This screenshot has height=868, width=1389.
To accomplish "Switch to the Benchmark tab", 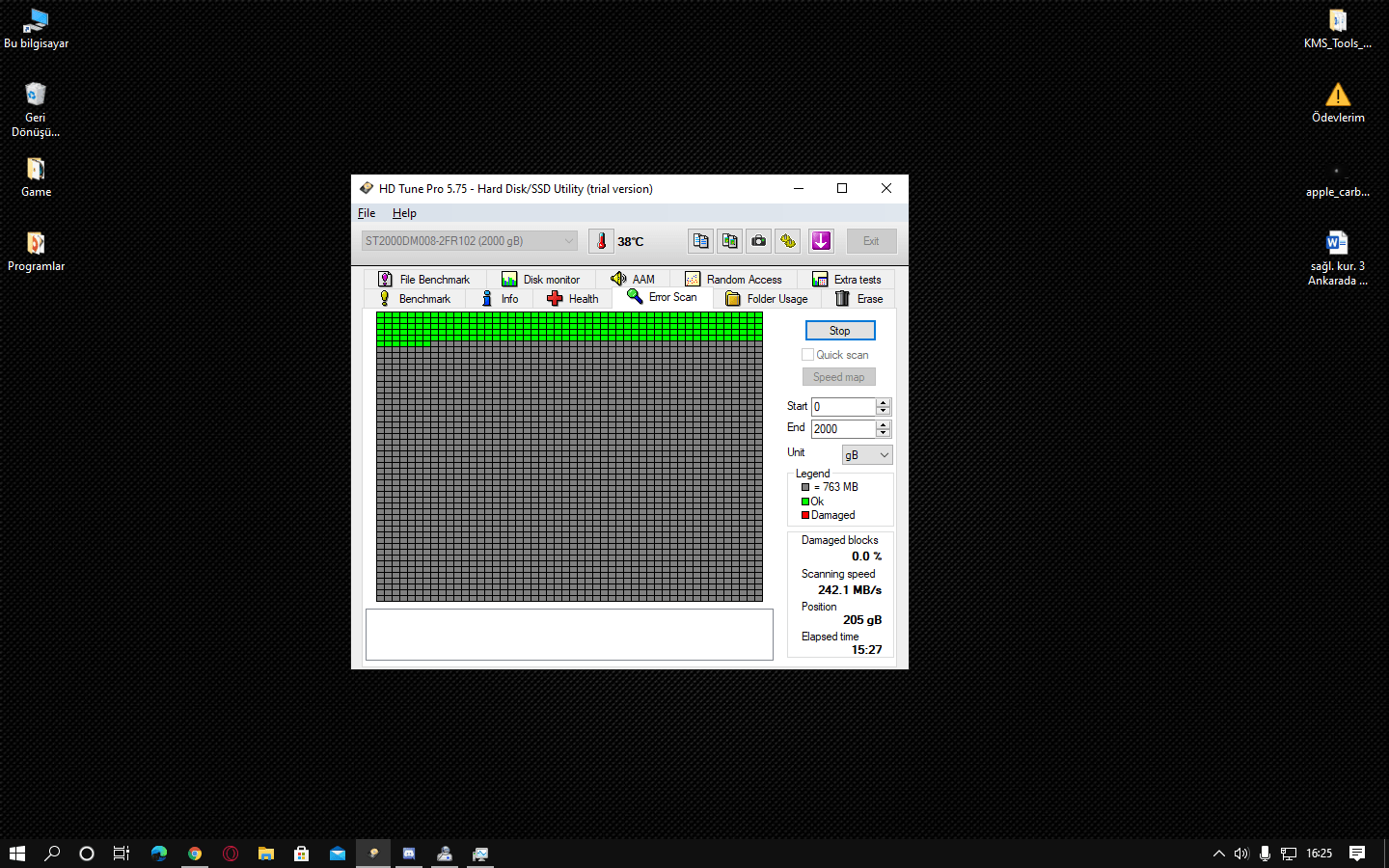I will (x=415, y=299).
